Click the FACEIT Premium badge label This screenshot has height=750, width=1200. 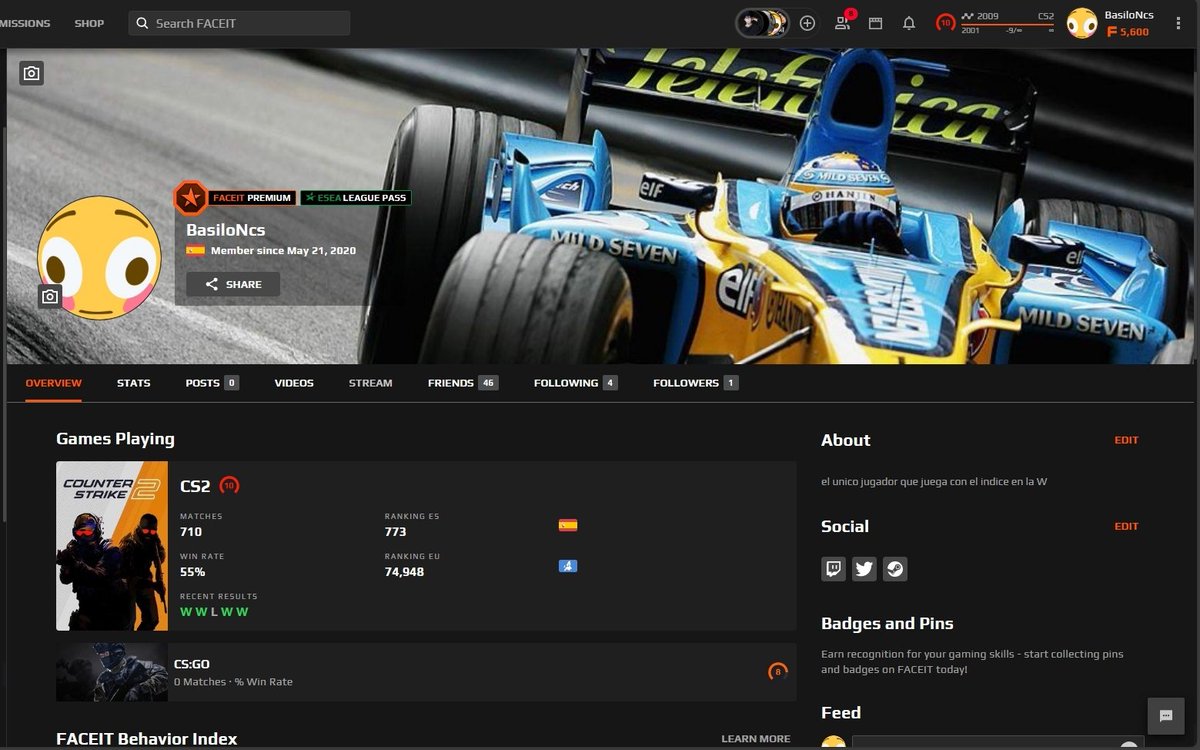click(x=252, y=198)
